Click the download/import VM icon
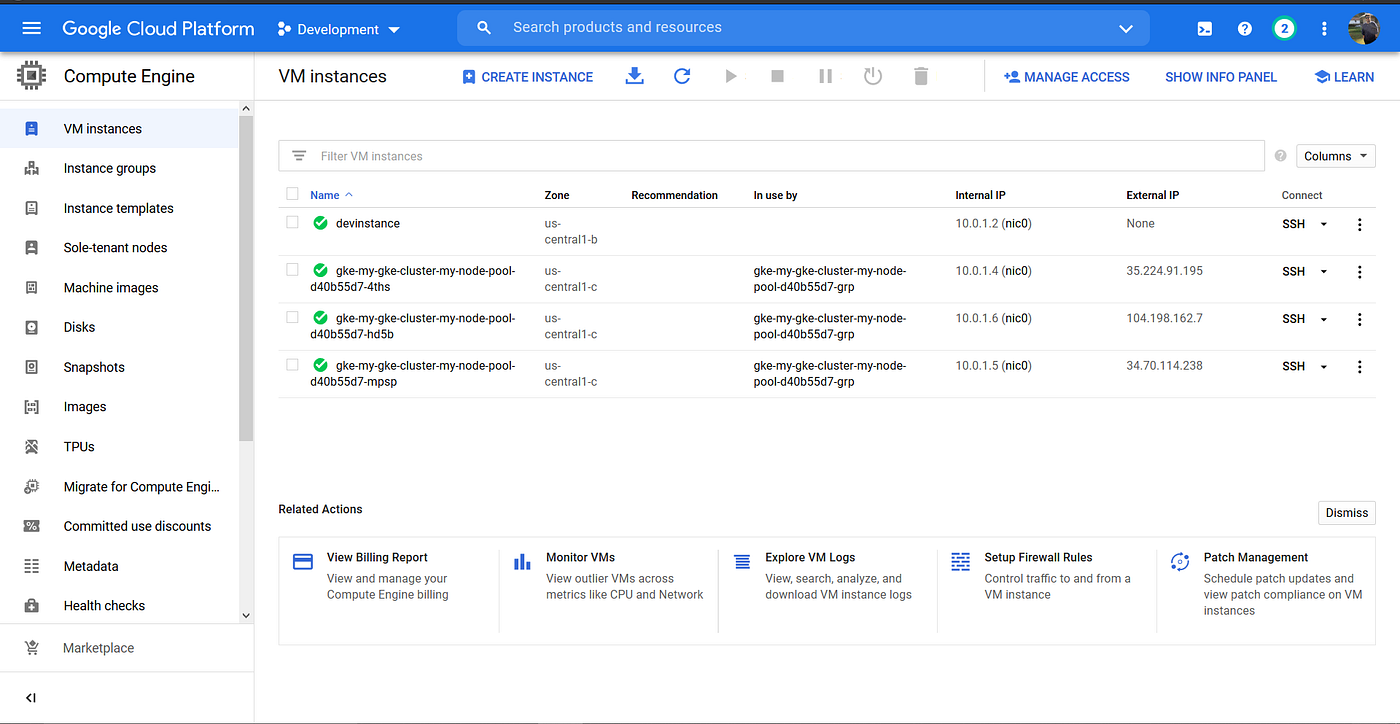Viewport: 1400px width, 724px height. [x=634, y=76]
